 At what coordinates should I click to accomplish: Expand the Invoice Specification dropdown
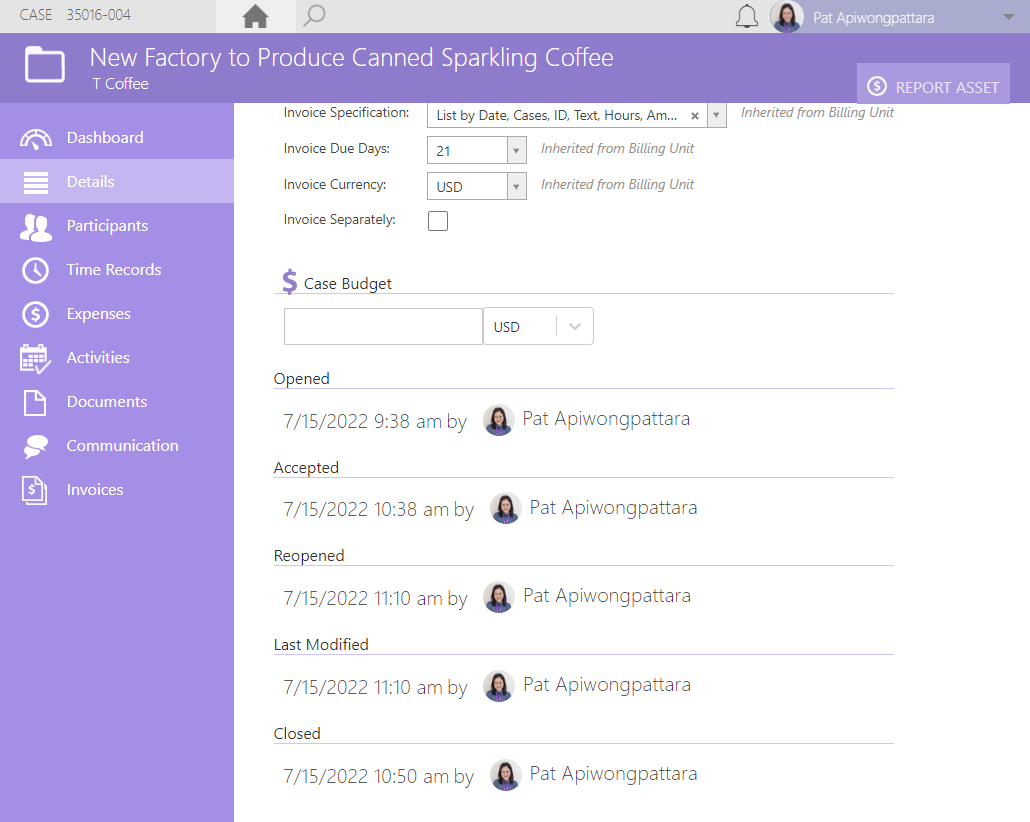(x=717, y=115)
